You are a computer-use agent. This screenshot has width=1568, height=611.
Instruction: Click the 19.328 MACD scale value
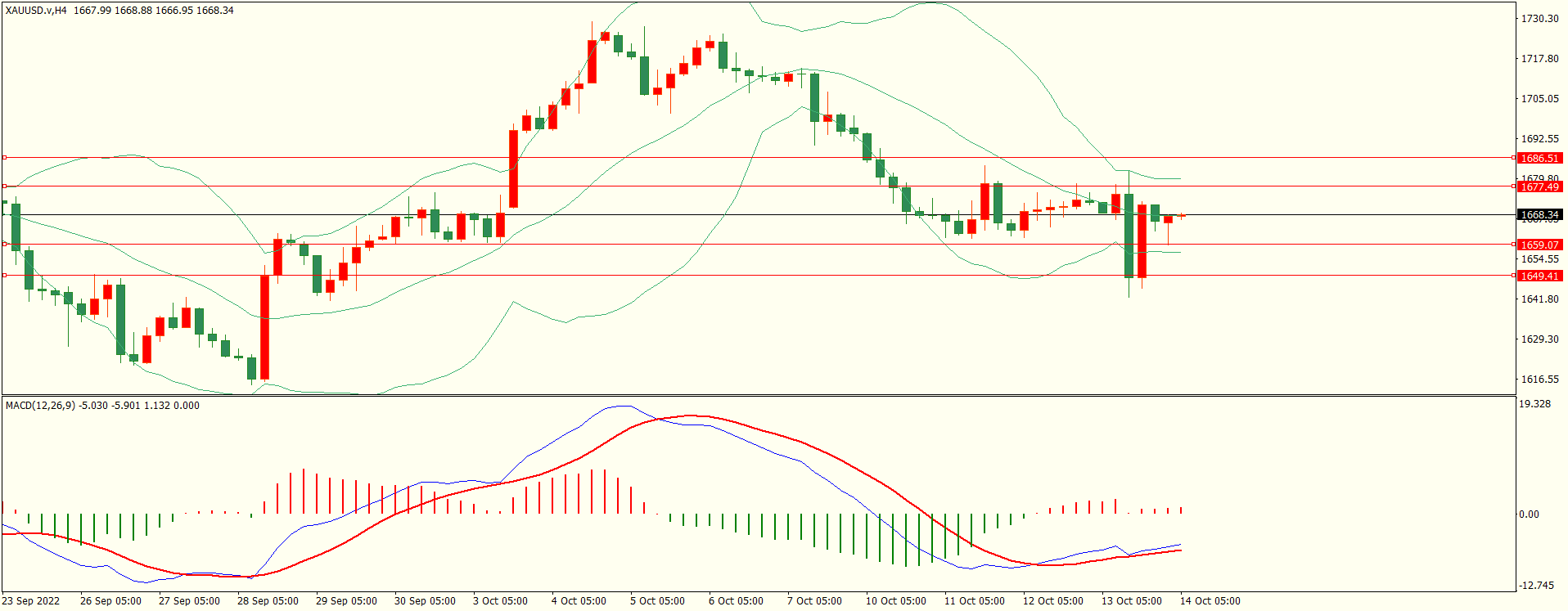[x=1534, y=404]
